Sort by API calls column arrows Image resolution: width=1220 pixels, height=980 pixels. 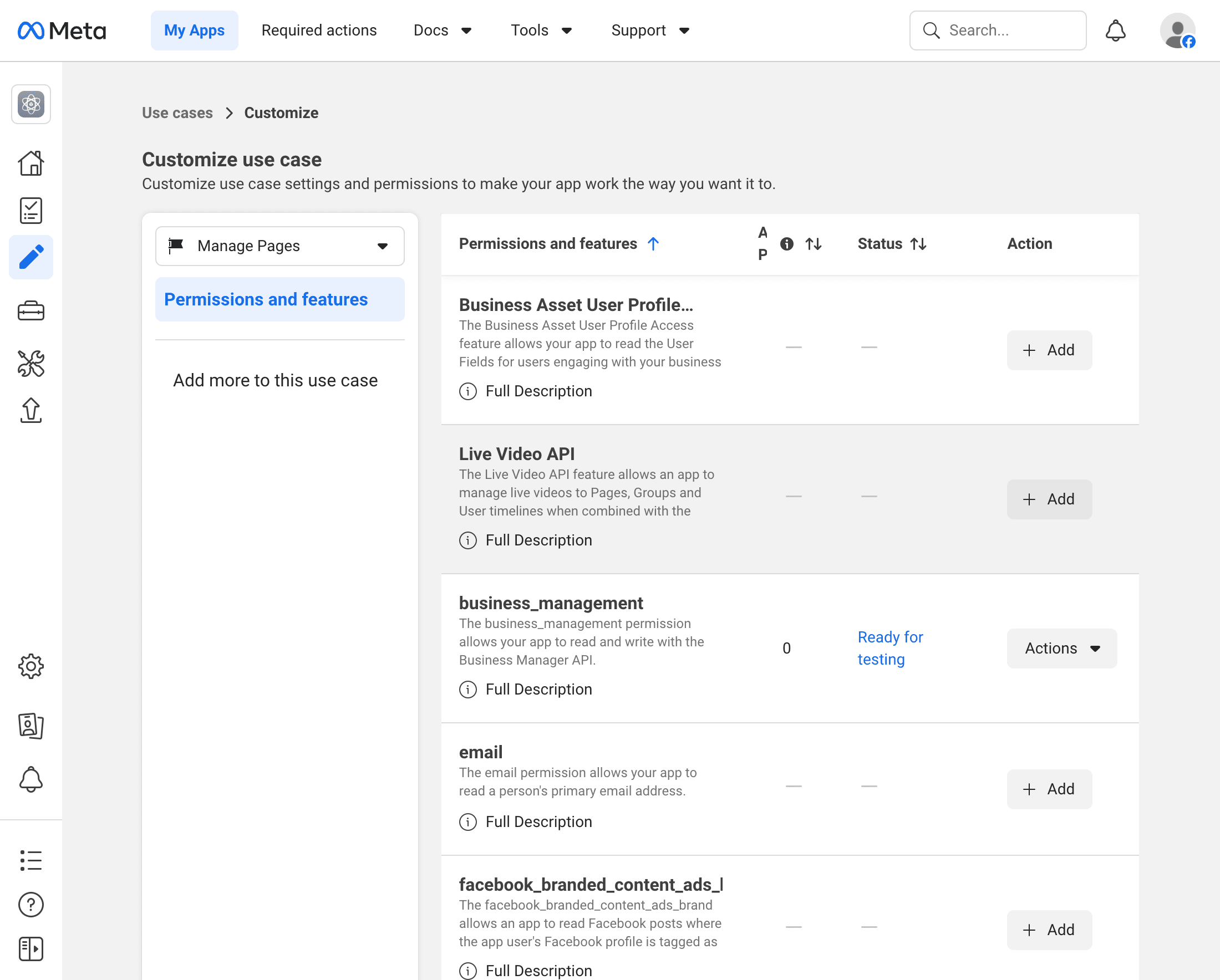813,244
